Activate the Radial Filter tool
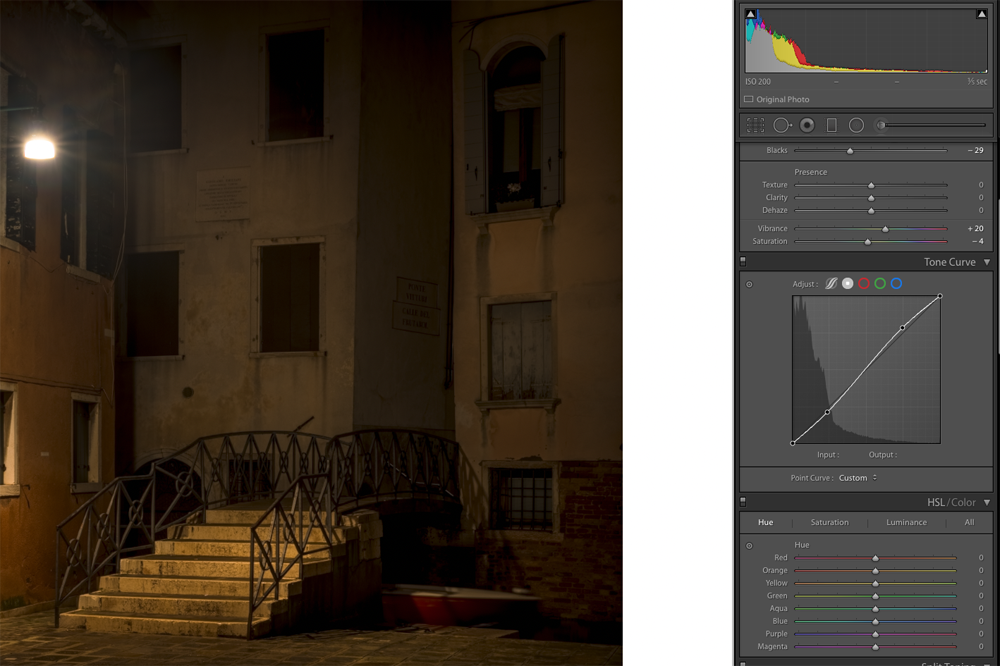This screenshot has width=1000, height=666. pos(856,125)
